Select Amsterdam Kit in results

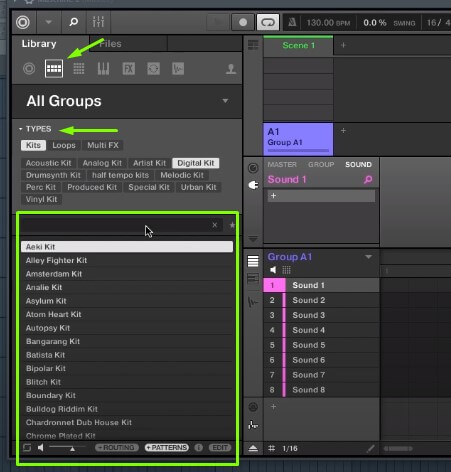pyautogui.click(x=127, y=274)
